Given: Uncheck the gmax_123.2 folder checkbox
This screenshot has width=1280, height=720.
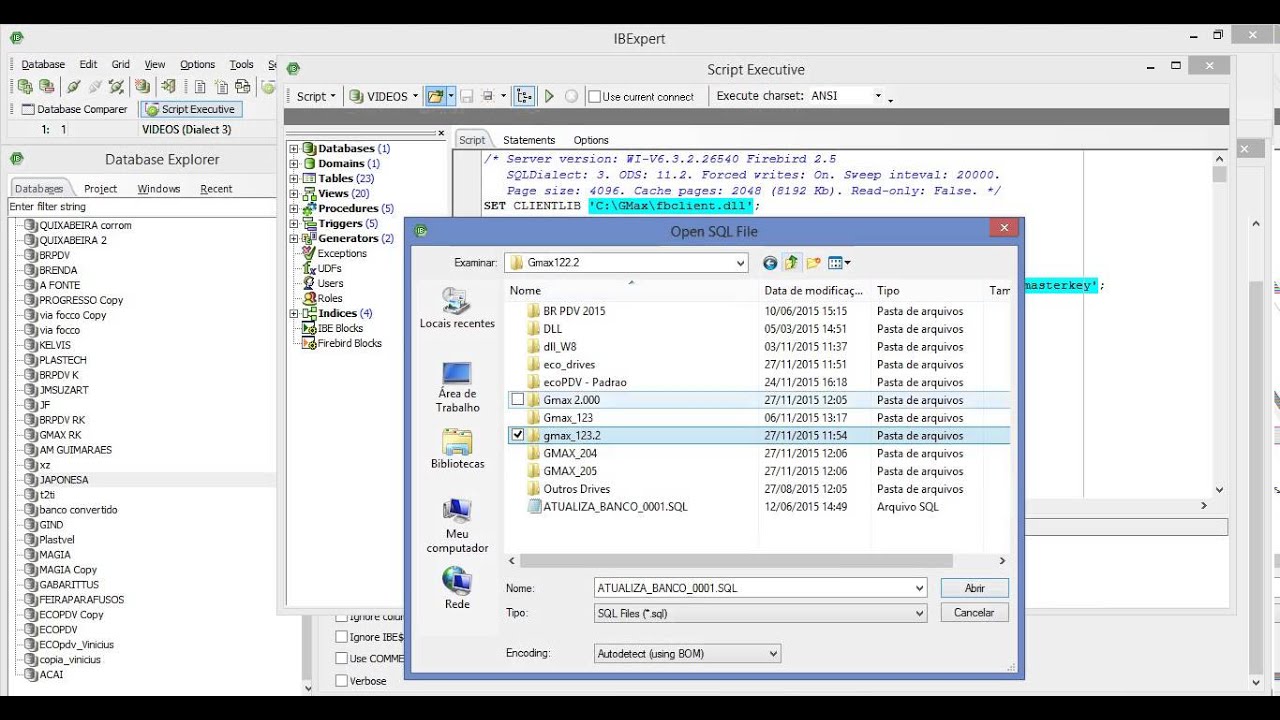Looking at the screenshot, I should [x=517, y=435].
